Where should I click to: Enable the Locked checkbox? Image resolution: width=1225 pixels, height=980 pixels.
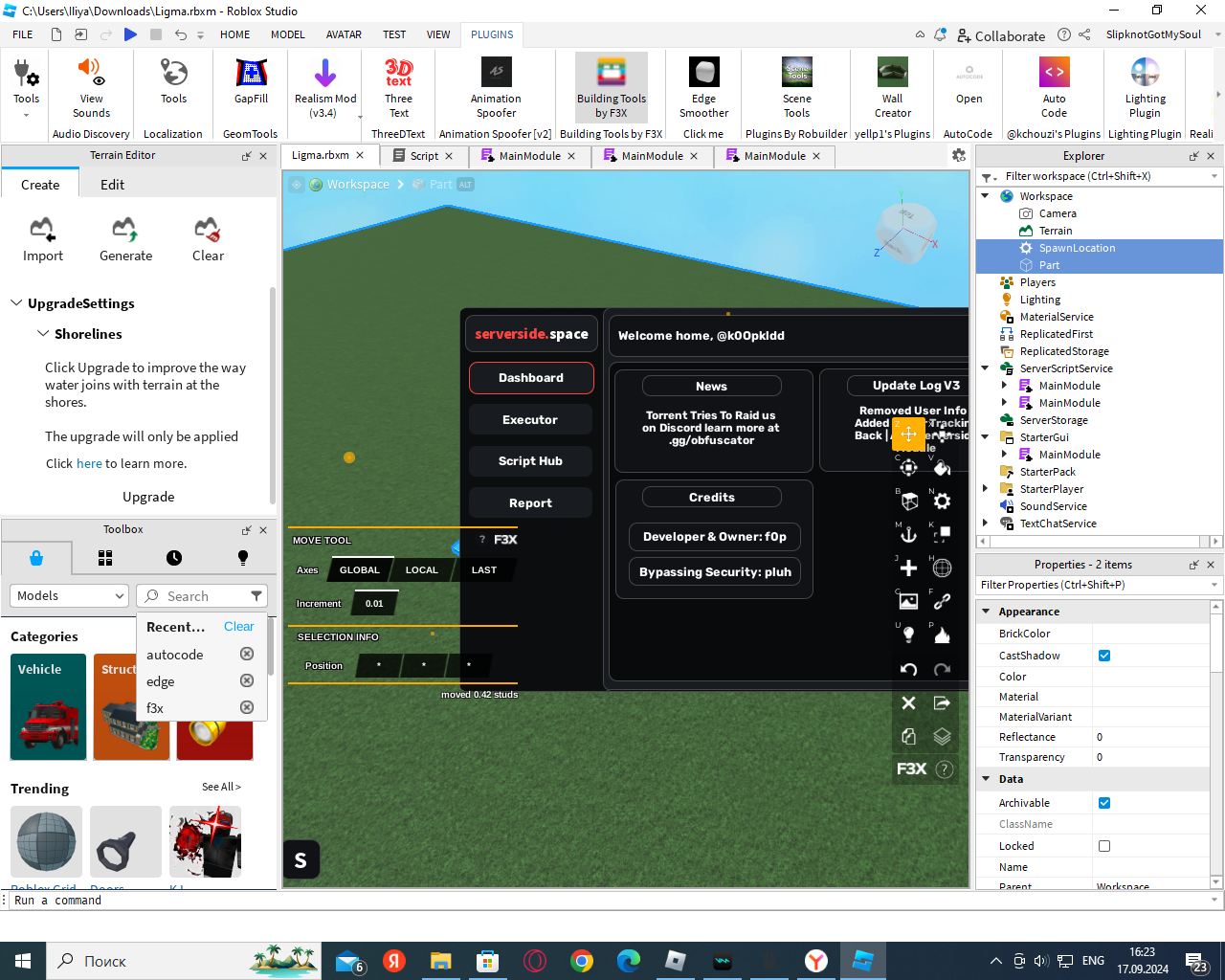coord(1104,846)
